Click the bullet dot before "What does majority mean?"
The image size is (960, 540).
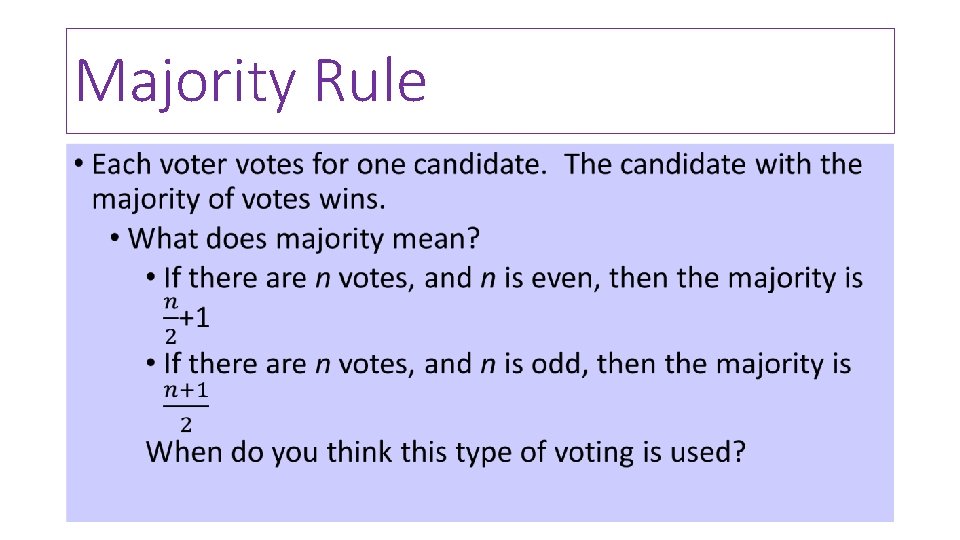coord(116,240)
